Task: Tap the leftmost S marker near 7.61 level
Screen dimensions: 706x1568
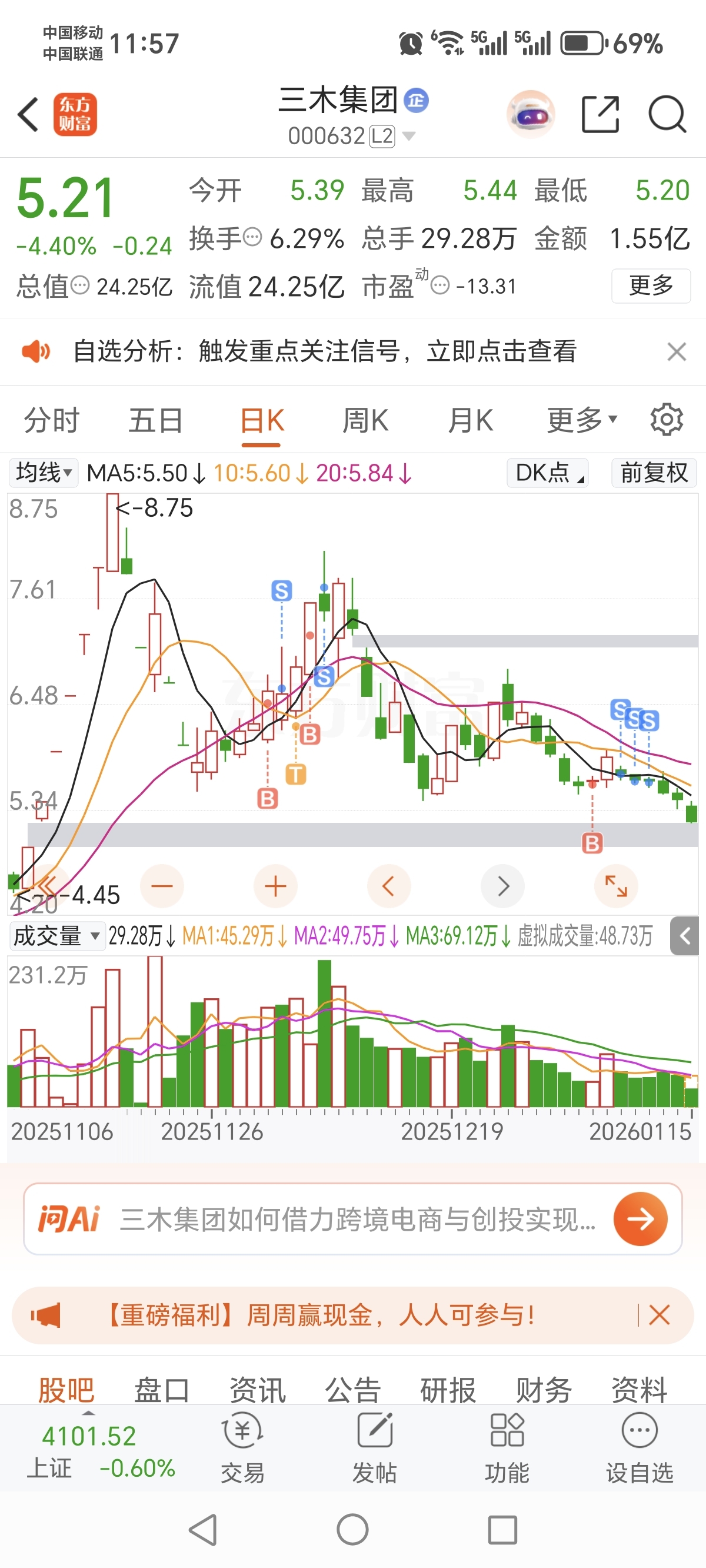Action: point(281,590)
